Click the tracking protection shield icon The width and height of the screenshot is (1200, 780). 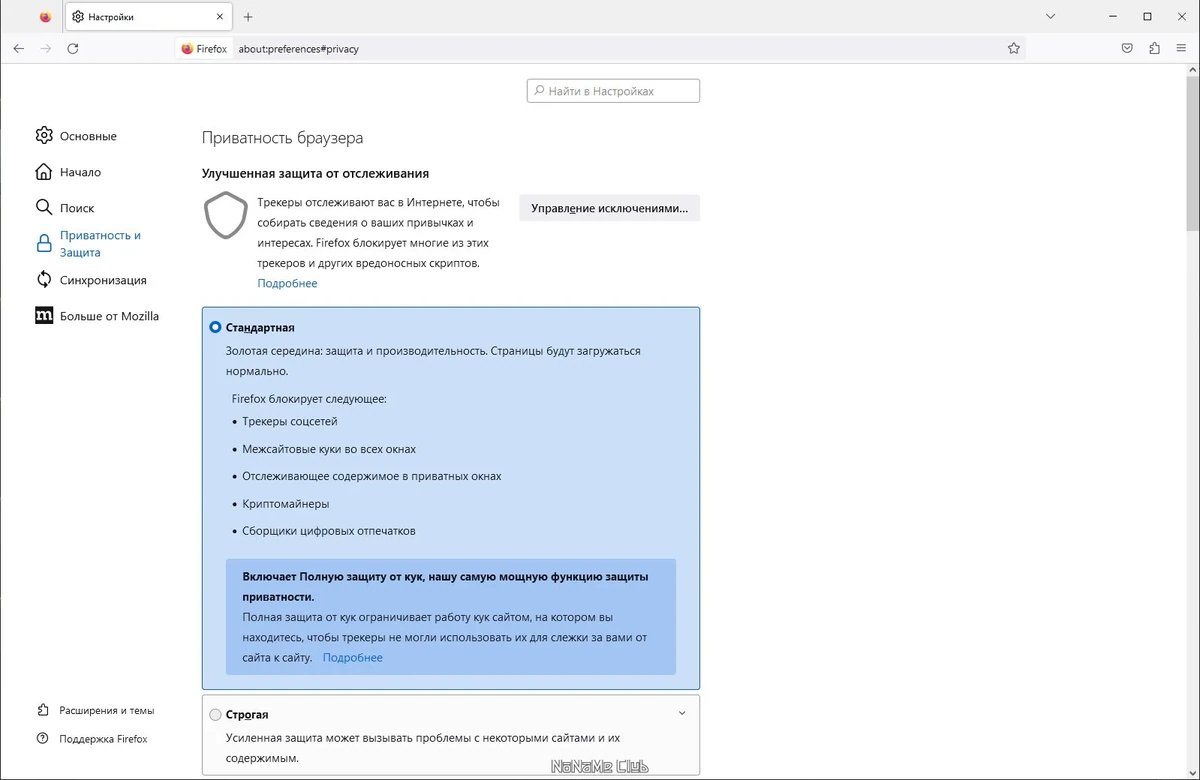coord(226,215)
